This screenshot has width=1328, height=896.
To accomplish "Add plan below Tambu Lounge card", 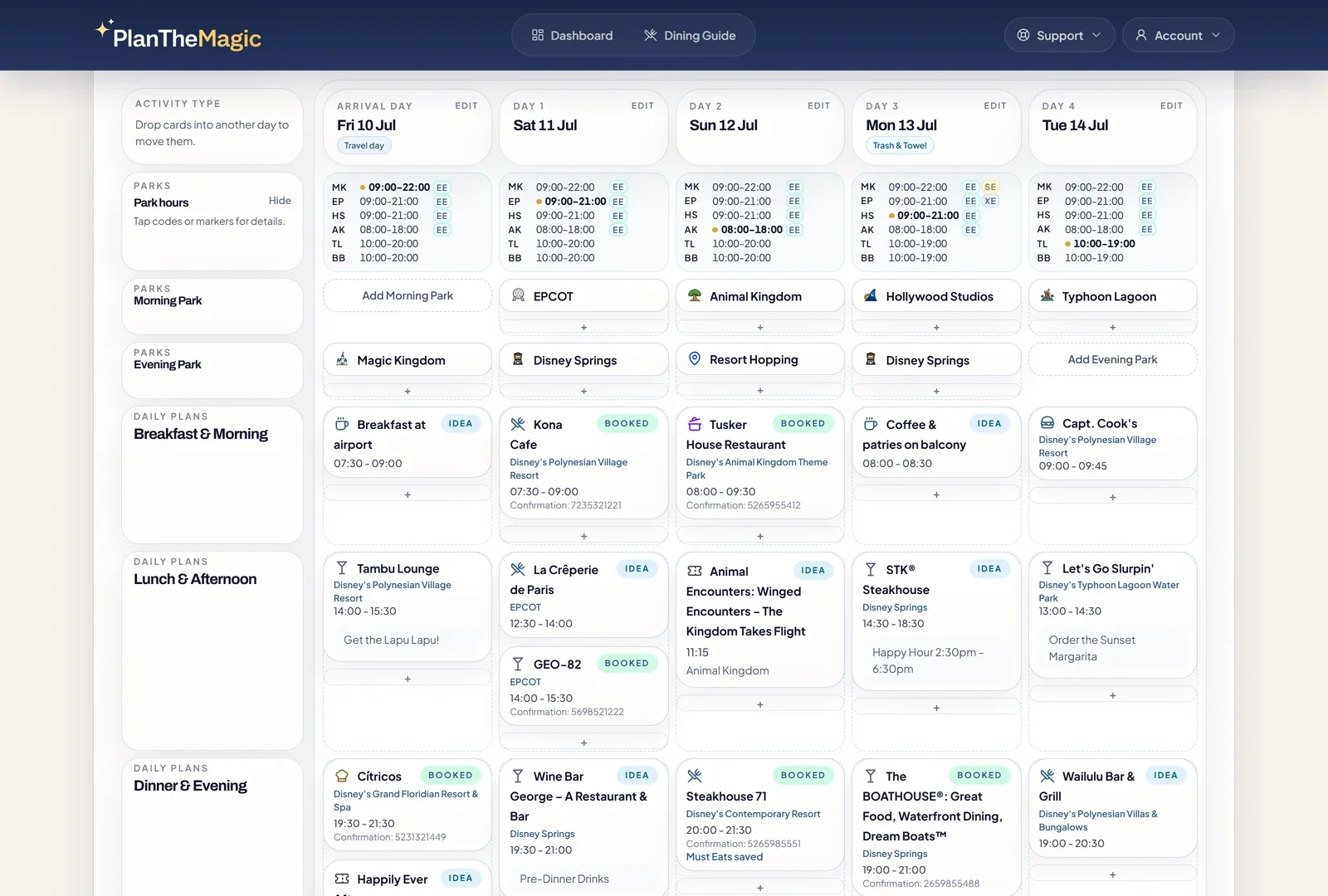I will coord(408,679).
